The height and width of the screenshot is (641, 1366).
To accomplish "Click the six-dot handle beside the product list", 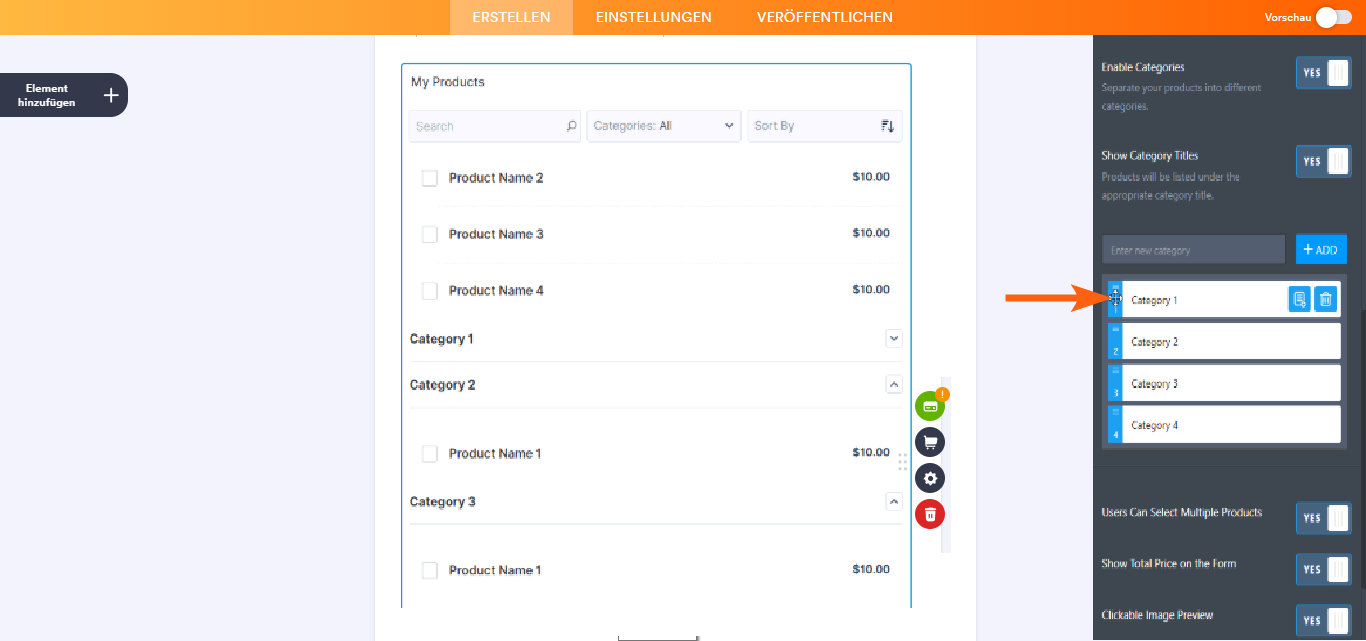I will (x=902, y=462).
